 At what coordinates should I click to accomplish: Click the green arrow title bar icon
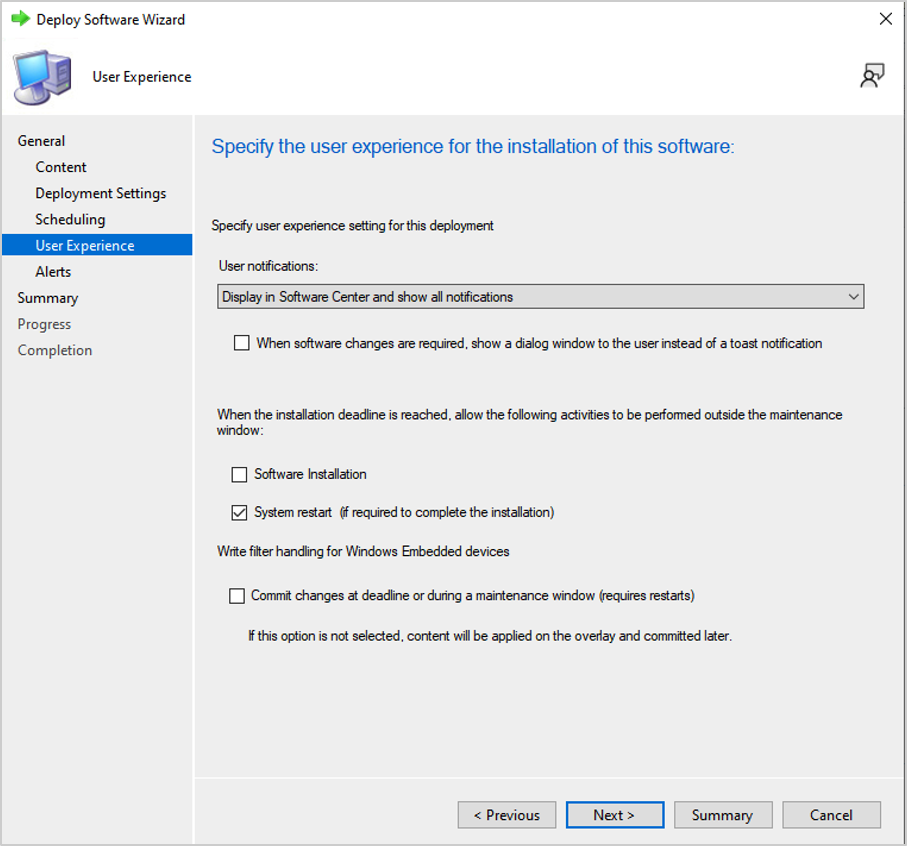point(20,19)
